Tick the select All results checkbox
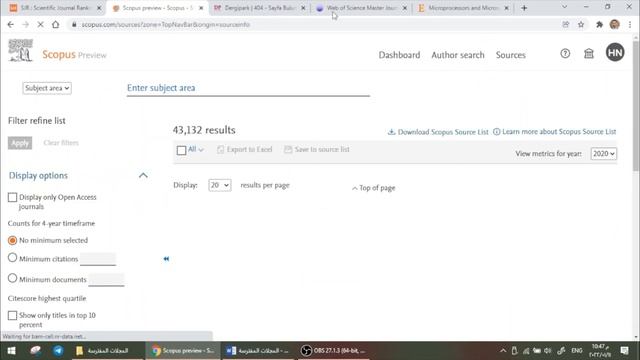This screenshot has width=640, height=360. (182, 150)
